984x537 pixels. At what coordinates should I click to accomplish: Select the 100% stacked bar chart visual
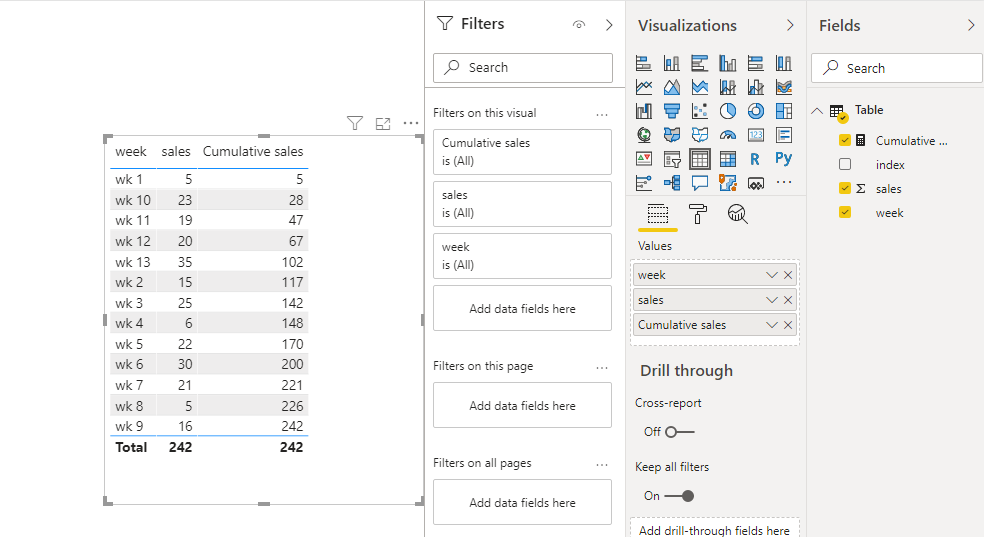[x=756, y=63]
